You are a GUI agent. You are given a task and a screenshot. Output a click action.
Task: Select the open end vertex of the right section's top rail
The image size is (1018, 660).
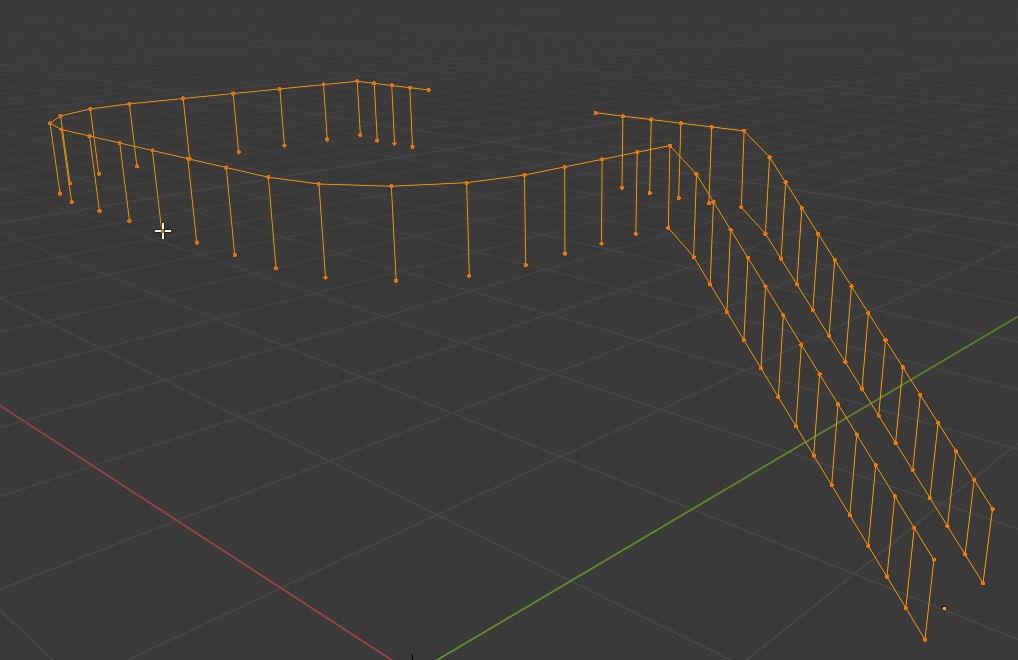(x=596, y=113)
